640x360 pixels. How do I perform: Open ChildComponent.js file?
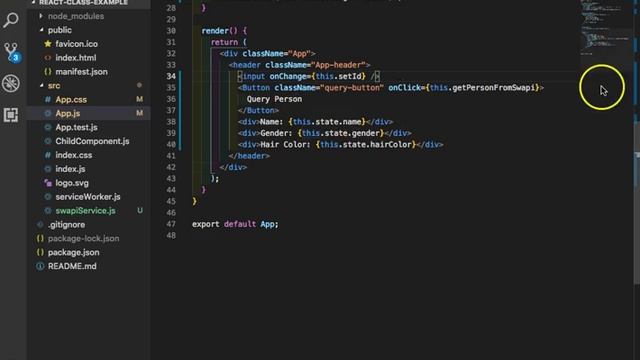(92, 141)
